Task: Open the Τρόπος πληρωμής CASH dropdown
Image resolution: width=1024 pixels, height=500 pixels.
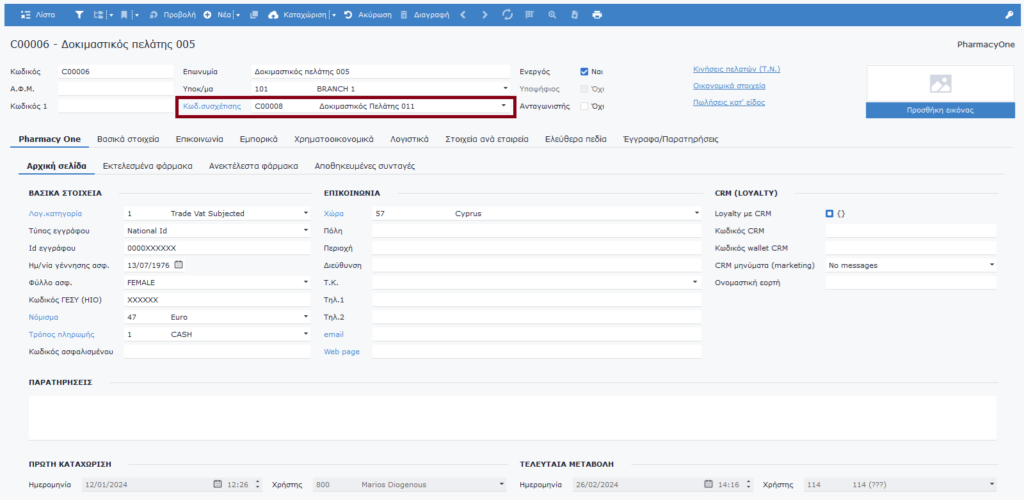Action: [x=305, y=333]
